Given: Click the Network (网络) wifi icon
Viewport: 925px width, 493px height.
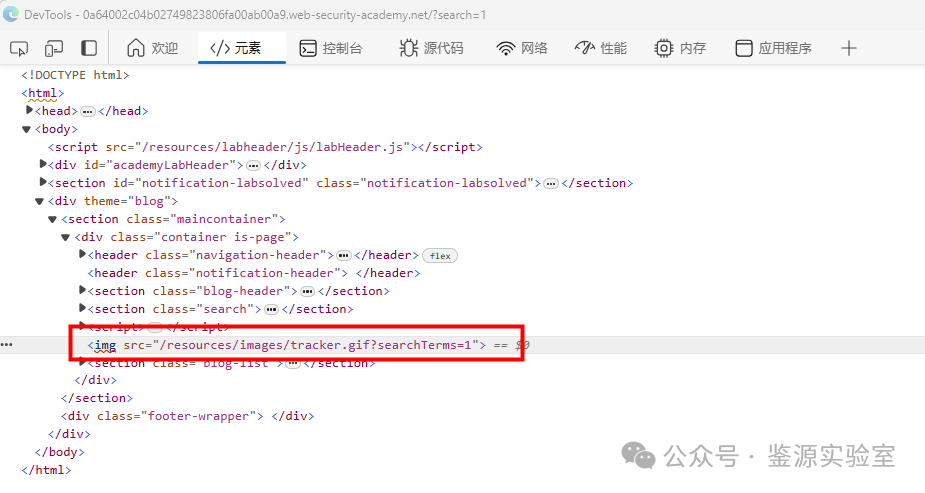Looking at the screenshot, I should click(x=506, y=48).
